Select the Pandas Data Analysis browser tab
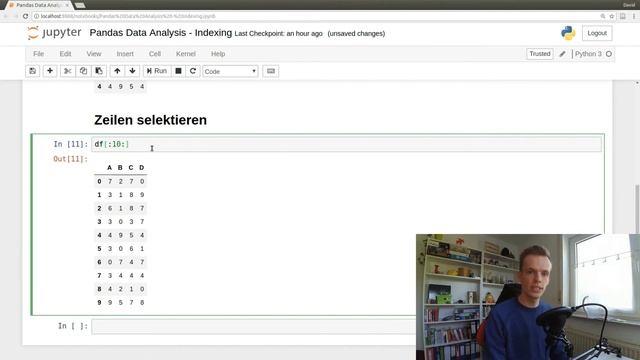 [x=39, y=5]
